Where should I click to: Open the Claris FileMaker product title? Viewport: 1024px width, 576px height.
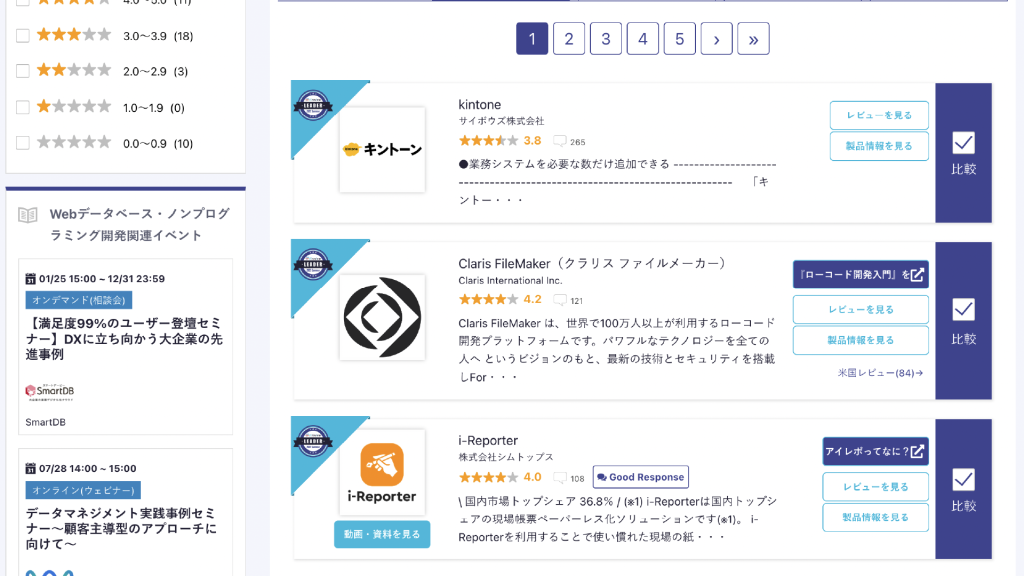click(x=592, y=264)
